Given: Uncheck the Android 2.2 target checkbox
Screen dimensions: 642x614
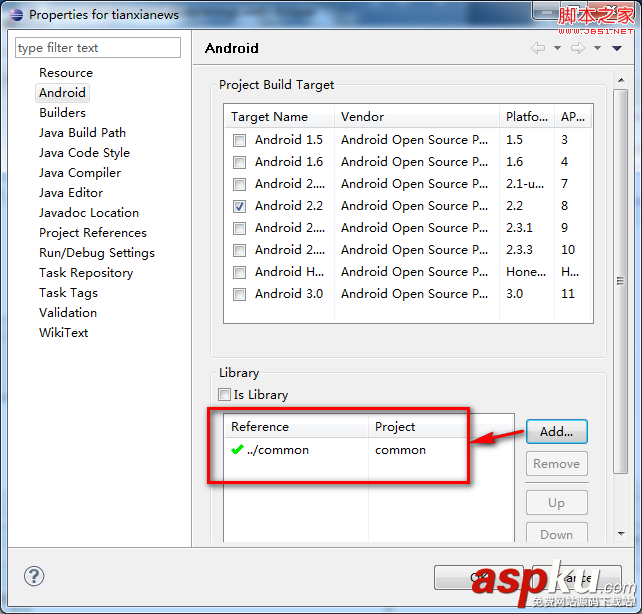Looking at the screenshot, I should click(240, 206).
